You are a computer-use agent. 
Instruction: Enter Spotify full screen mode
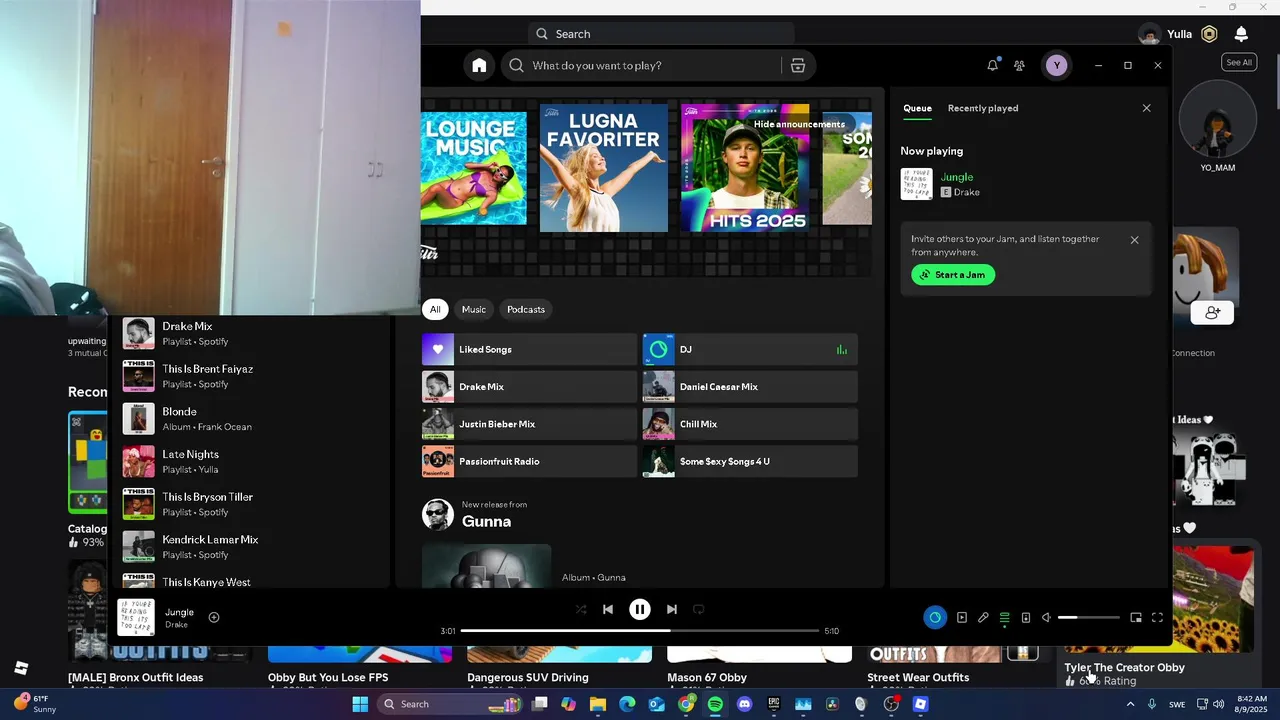click(x=1157, y=617)
